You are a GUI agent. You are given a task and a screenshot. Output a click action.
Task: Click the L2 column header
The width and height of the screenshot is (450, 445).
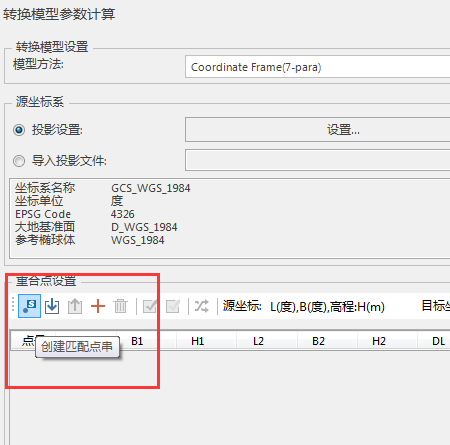(258, 341)
